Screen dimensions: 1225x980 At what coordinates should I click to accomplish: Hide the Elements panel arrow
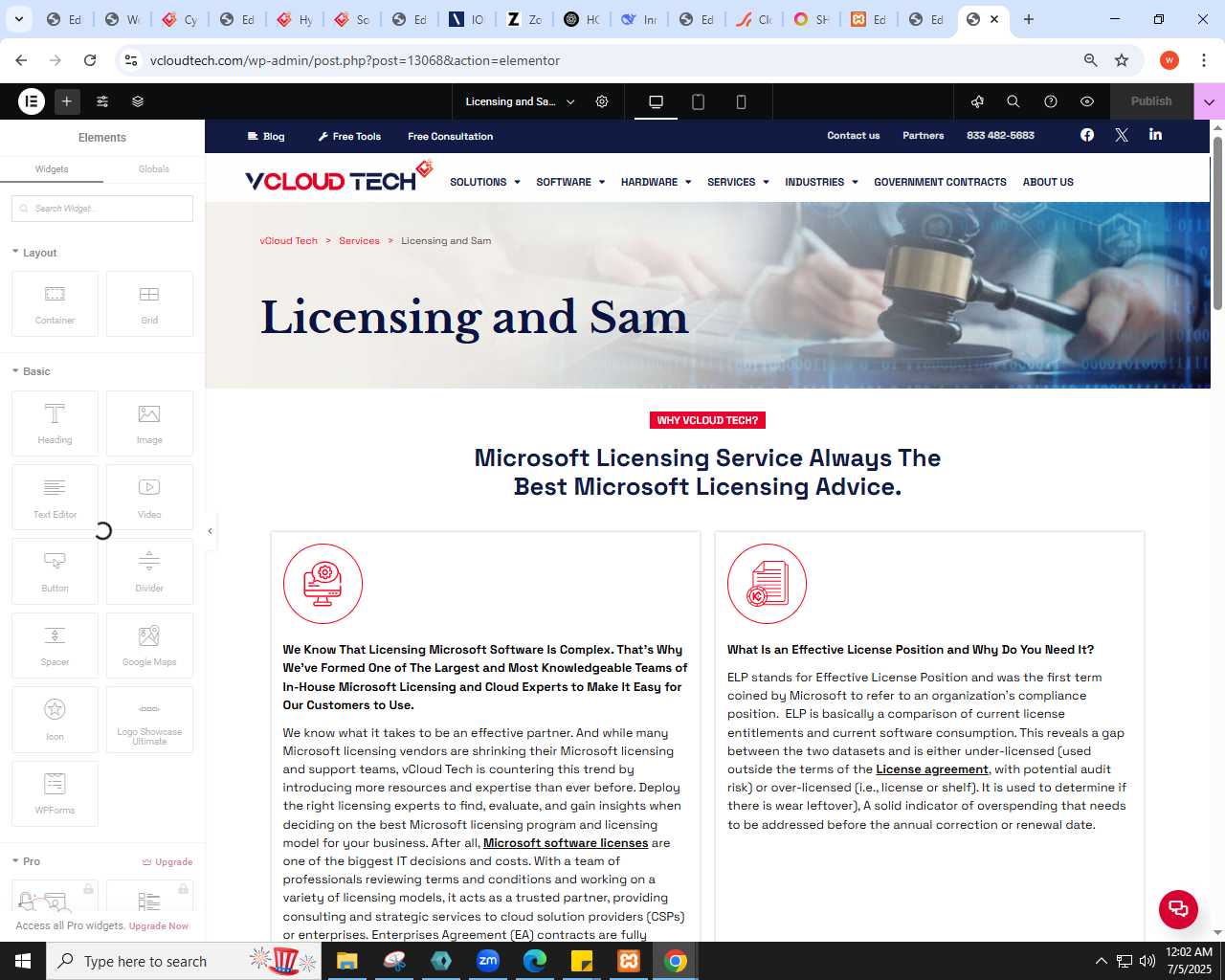click(x=211, y=531)
